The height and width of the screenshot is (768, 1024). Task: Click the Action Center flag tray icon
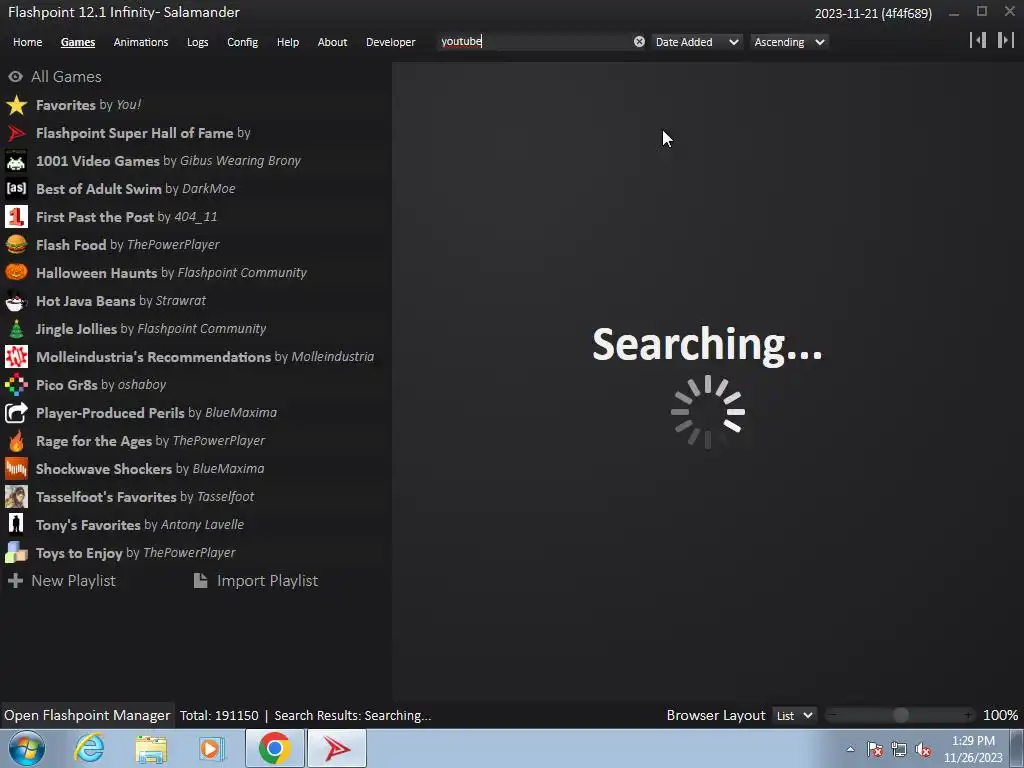click(875, 749)
